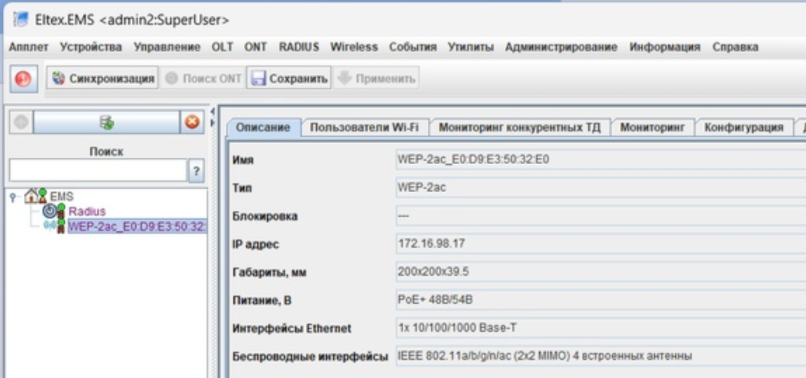
Task: Open the Управление menu
Action: tap(167, 47)
